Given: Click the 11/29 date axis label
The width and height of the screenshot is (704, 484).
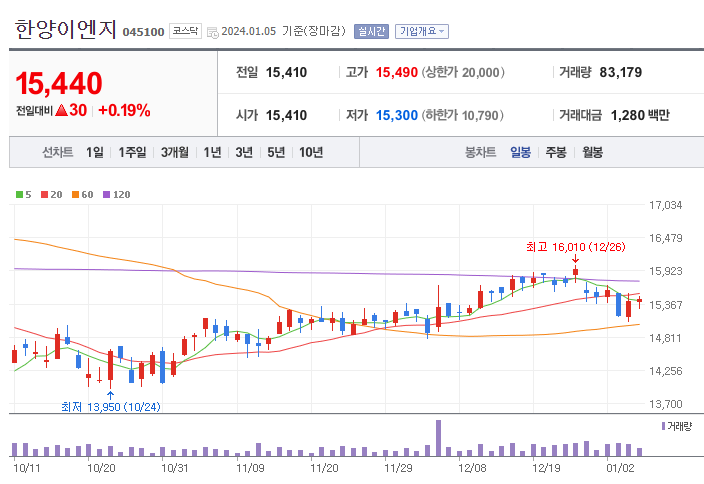Looking at the screenshot, I should (398, 468).
